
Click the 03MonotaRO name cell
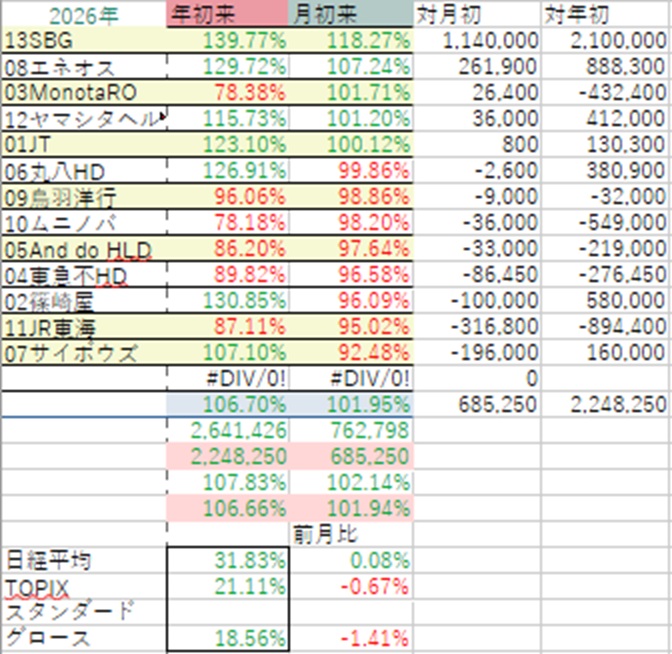(x=84, y=93)
